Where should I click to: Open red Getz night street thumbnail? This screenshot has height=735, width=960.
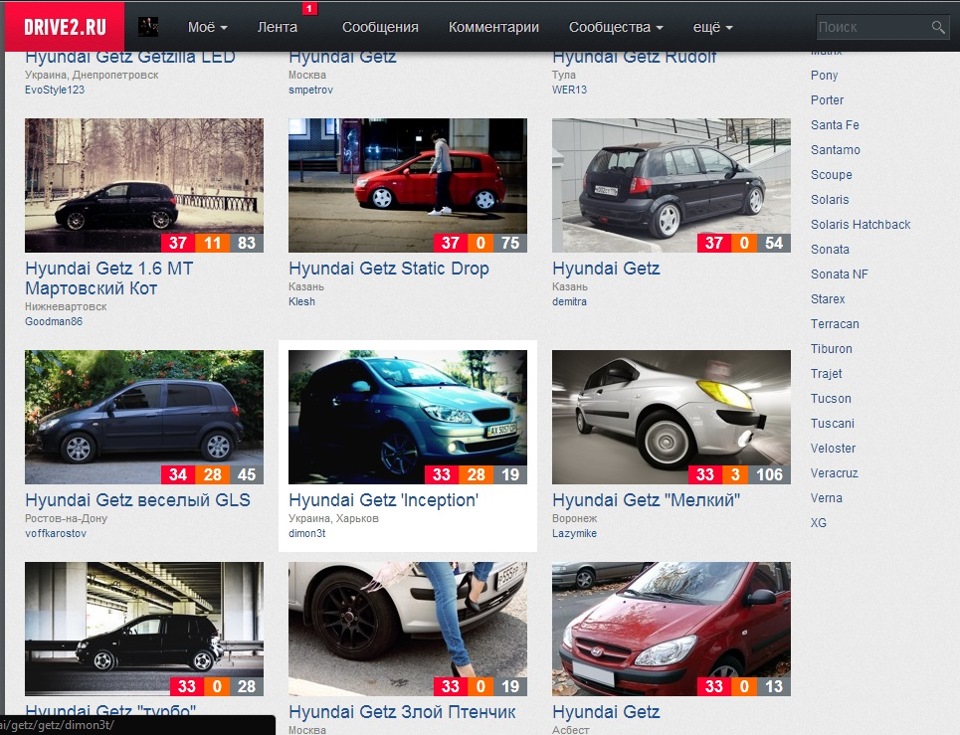point(407,185)
